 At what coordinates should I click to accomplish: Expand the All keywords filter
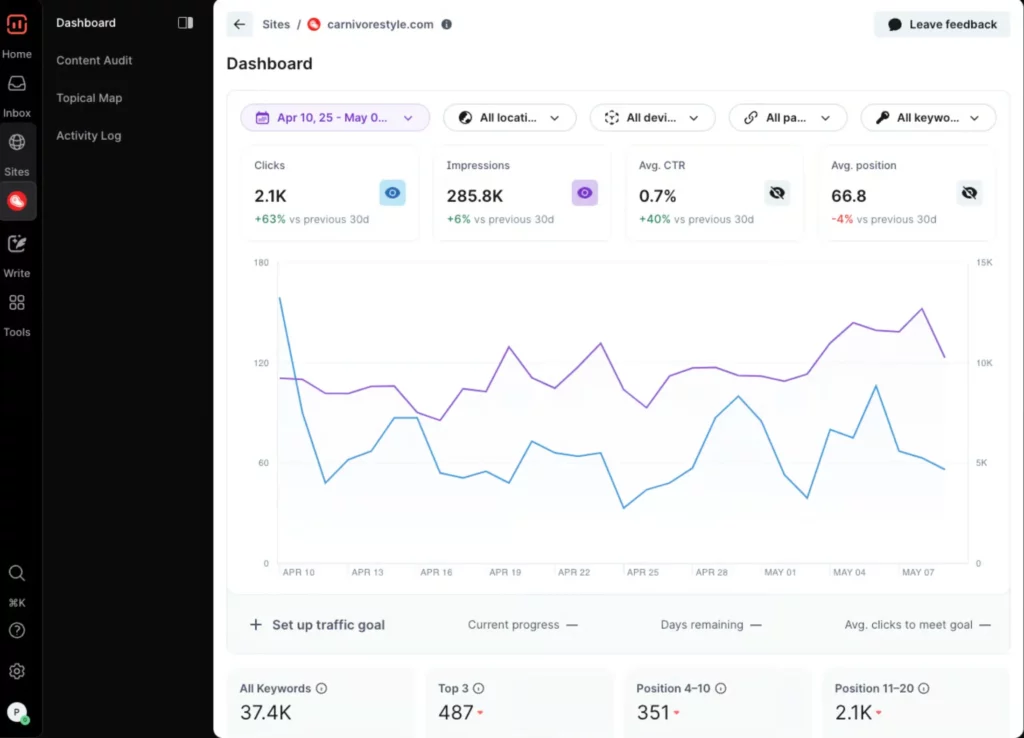tap(928, 118)
